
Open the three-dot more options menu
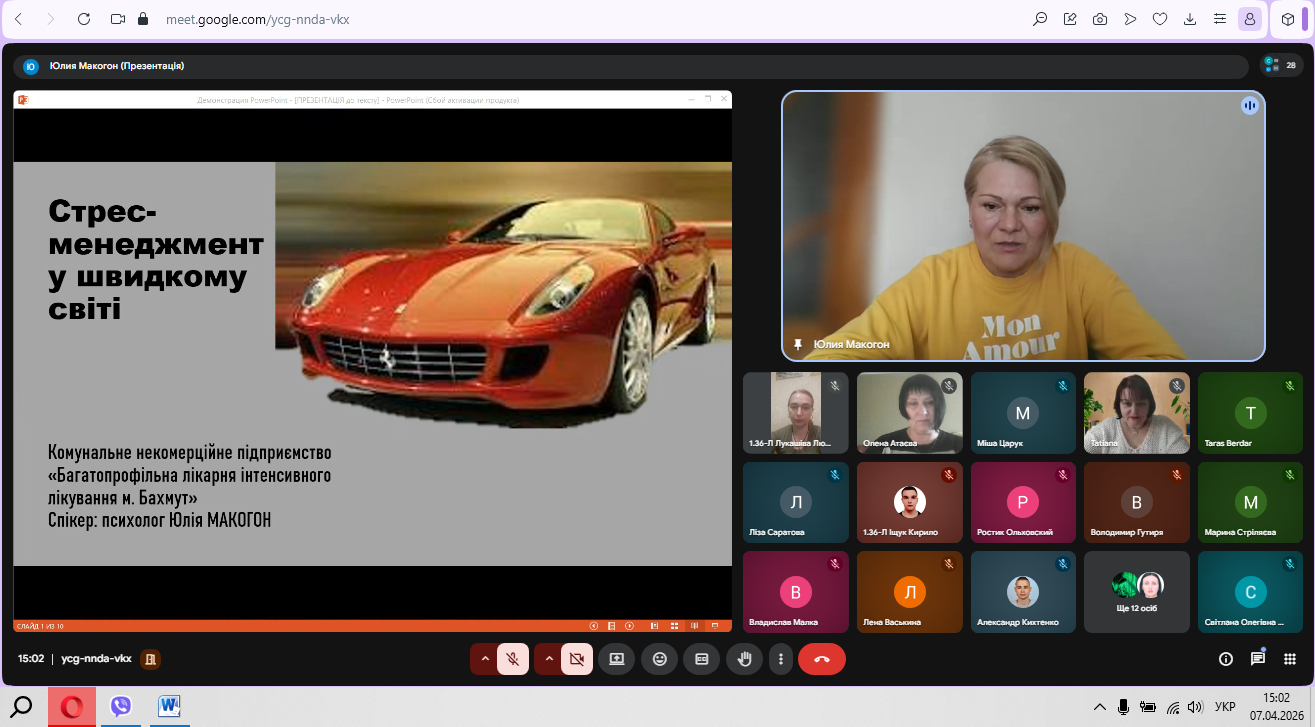780,659
